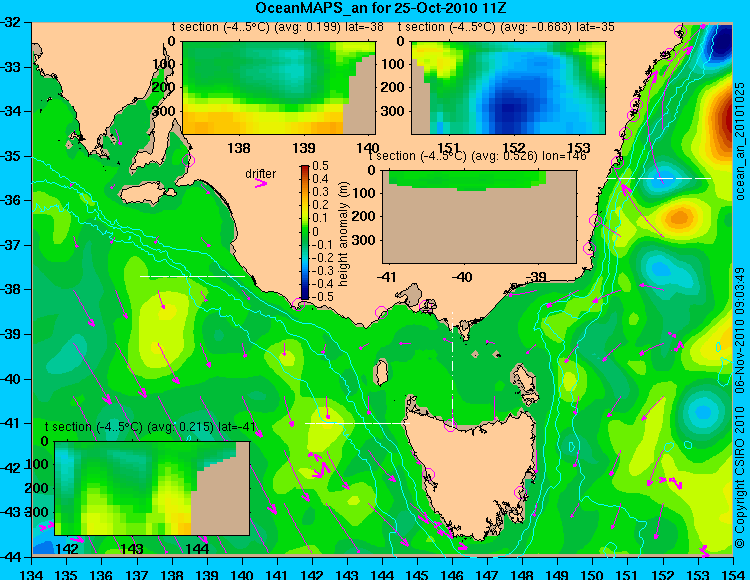750x580 pixels.
Task: Click the colorbar tick label '0.5'
Action: [x=320, y=166]
